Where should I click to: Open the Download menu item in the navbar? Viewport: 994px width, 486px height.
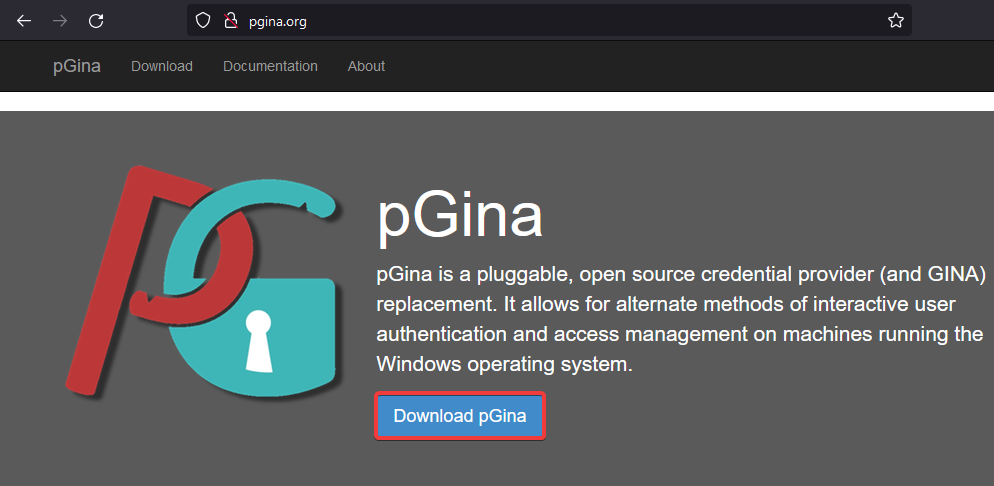click(x=161, y=66)
